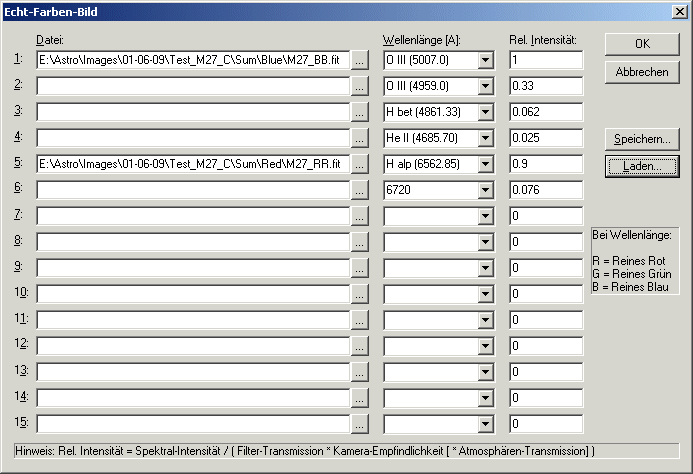Screen dimensions: 693x474
Task: Click the relative intensity field showing 0.33
Action: click(545, 86)
